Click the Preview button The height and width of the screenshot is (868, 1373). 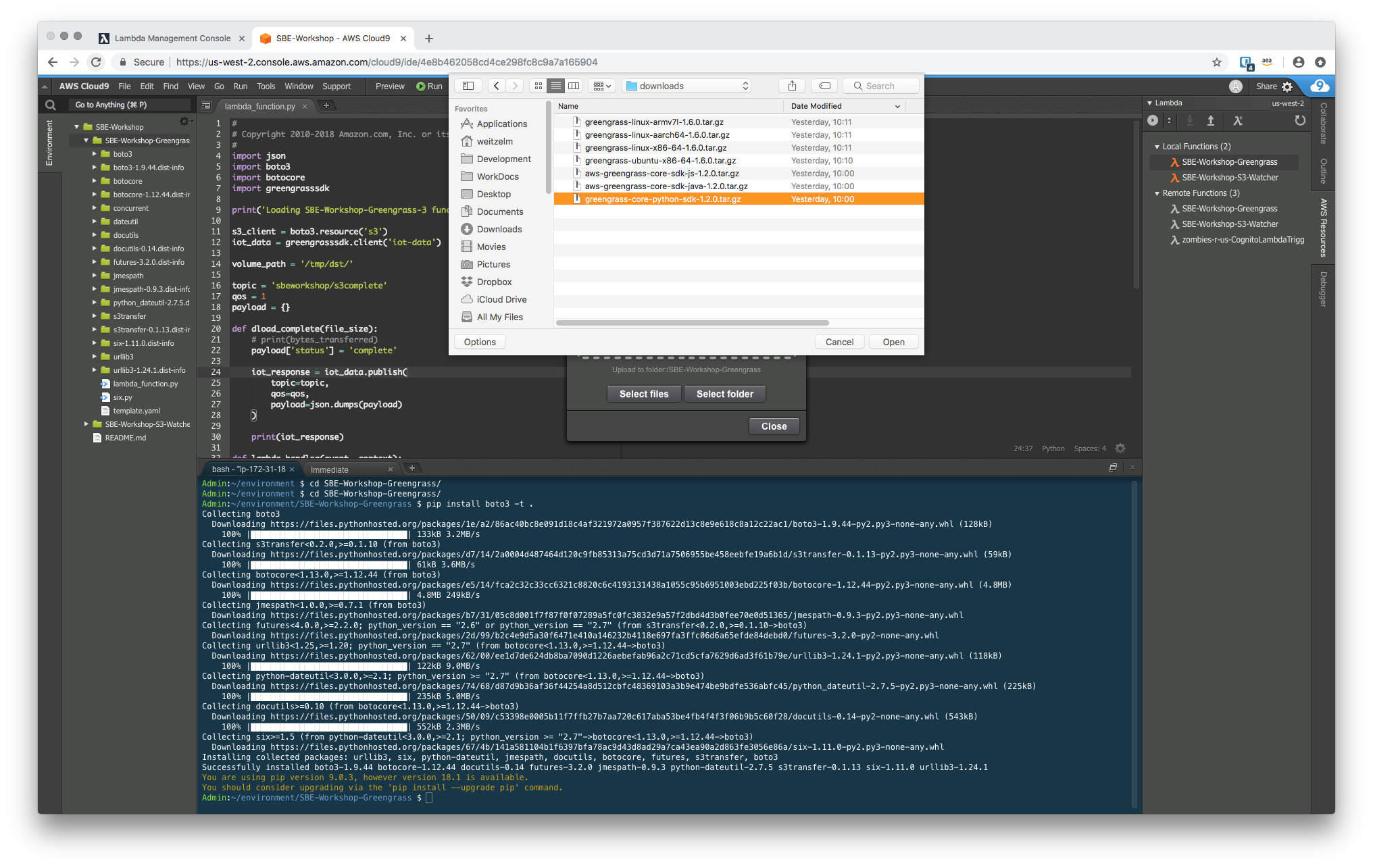tap(390, 86)
